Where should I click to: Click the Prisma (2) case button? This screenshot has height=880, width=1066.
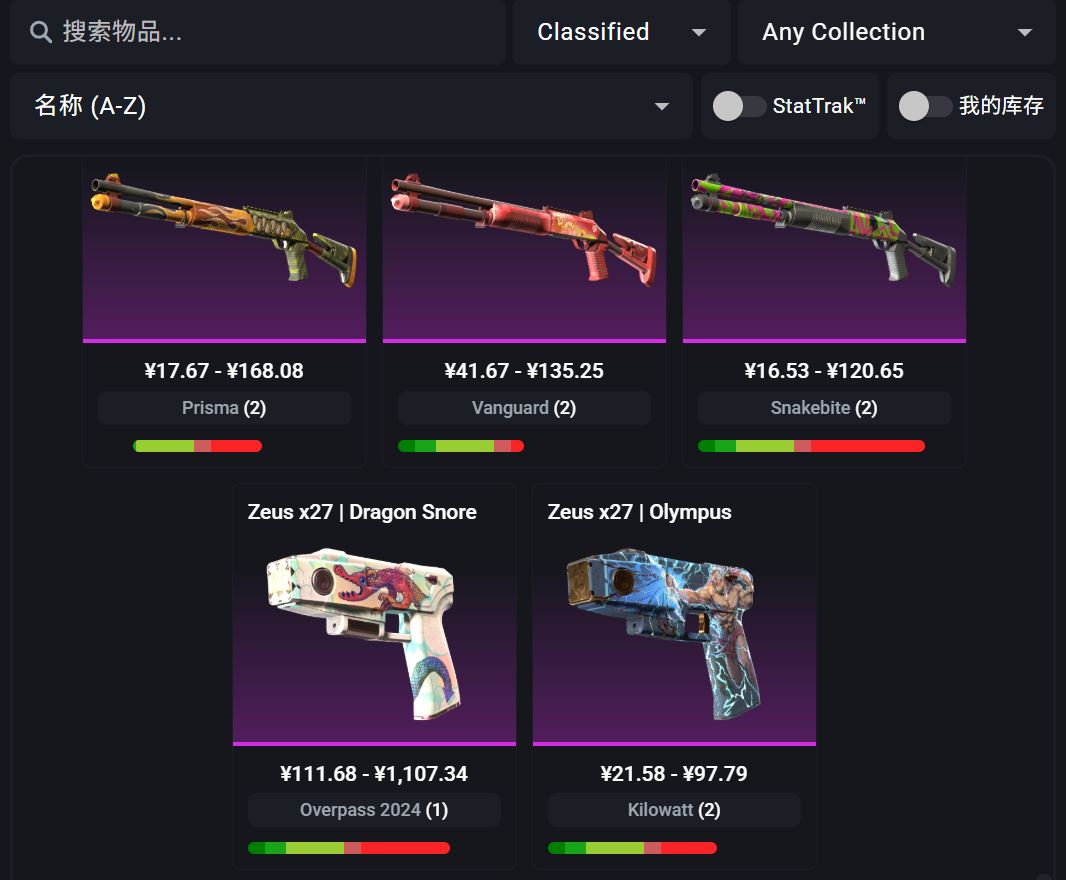pyautogui.click(x=224, y=408)
